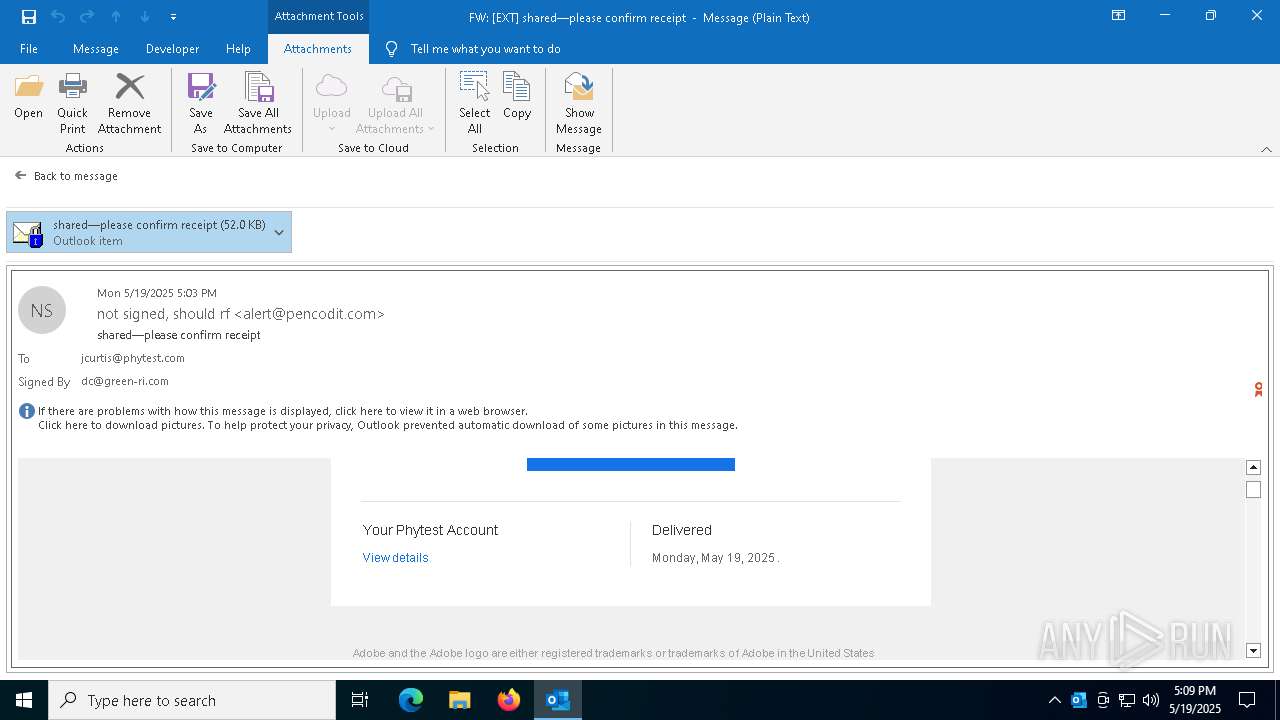Customize Quick Access Toolbar dropdown
The width and height of the screenshot is (1280, 720).
(x=173, y=17)
